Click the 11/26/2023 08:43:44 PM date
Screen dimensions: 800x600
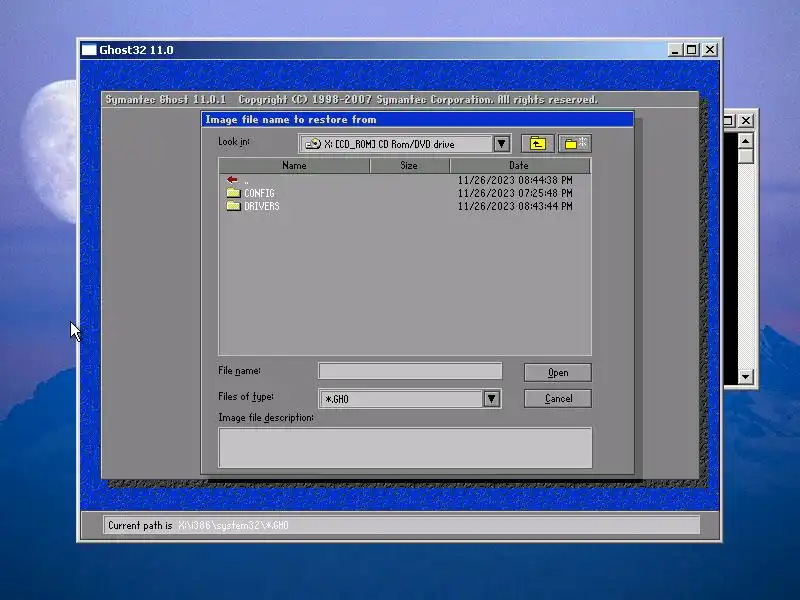point(515,206)
